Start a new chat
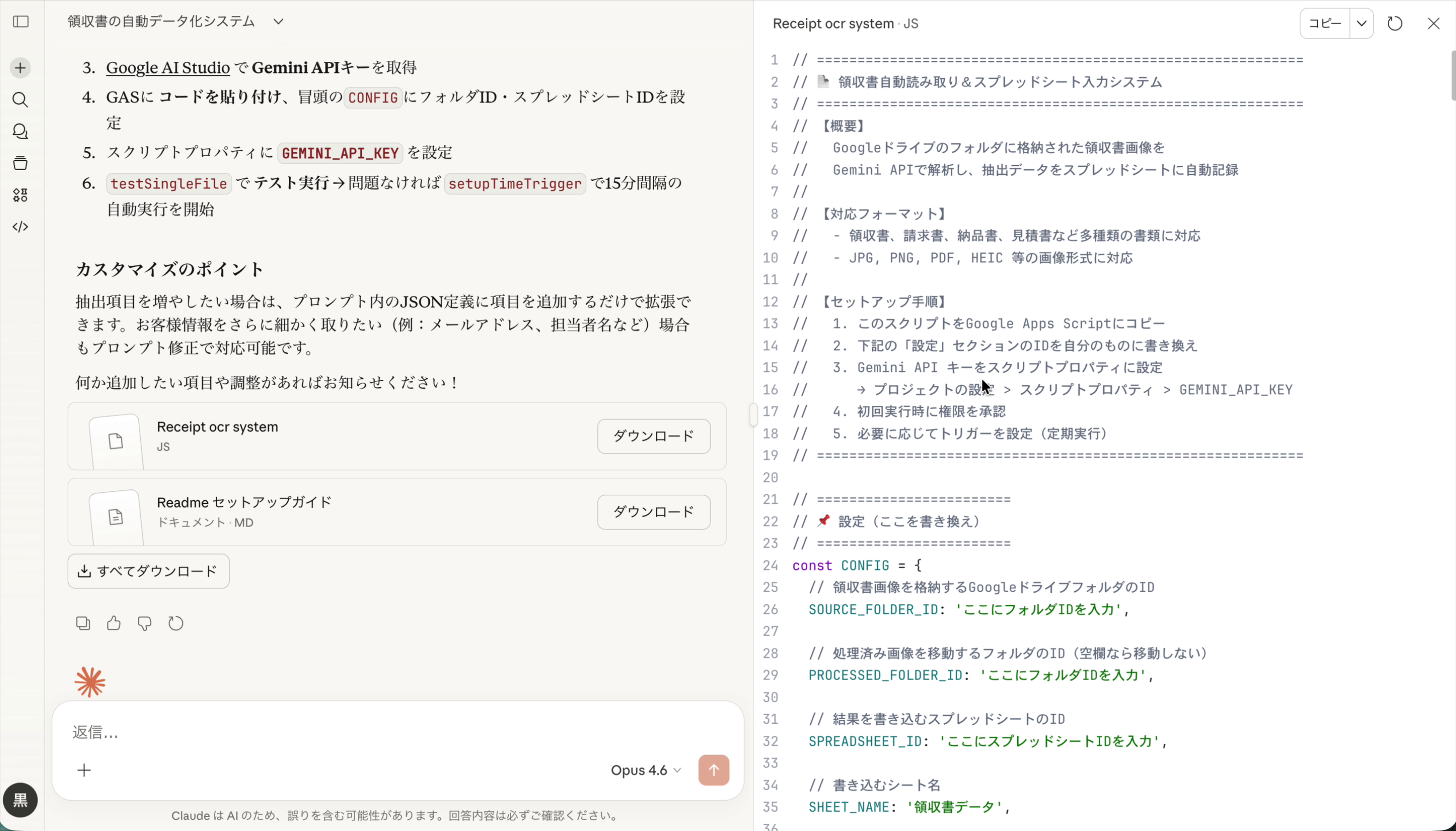Image resolution: width=1456 pixels, height=831 pixels. tap(20, 67)
